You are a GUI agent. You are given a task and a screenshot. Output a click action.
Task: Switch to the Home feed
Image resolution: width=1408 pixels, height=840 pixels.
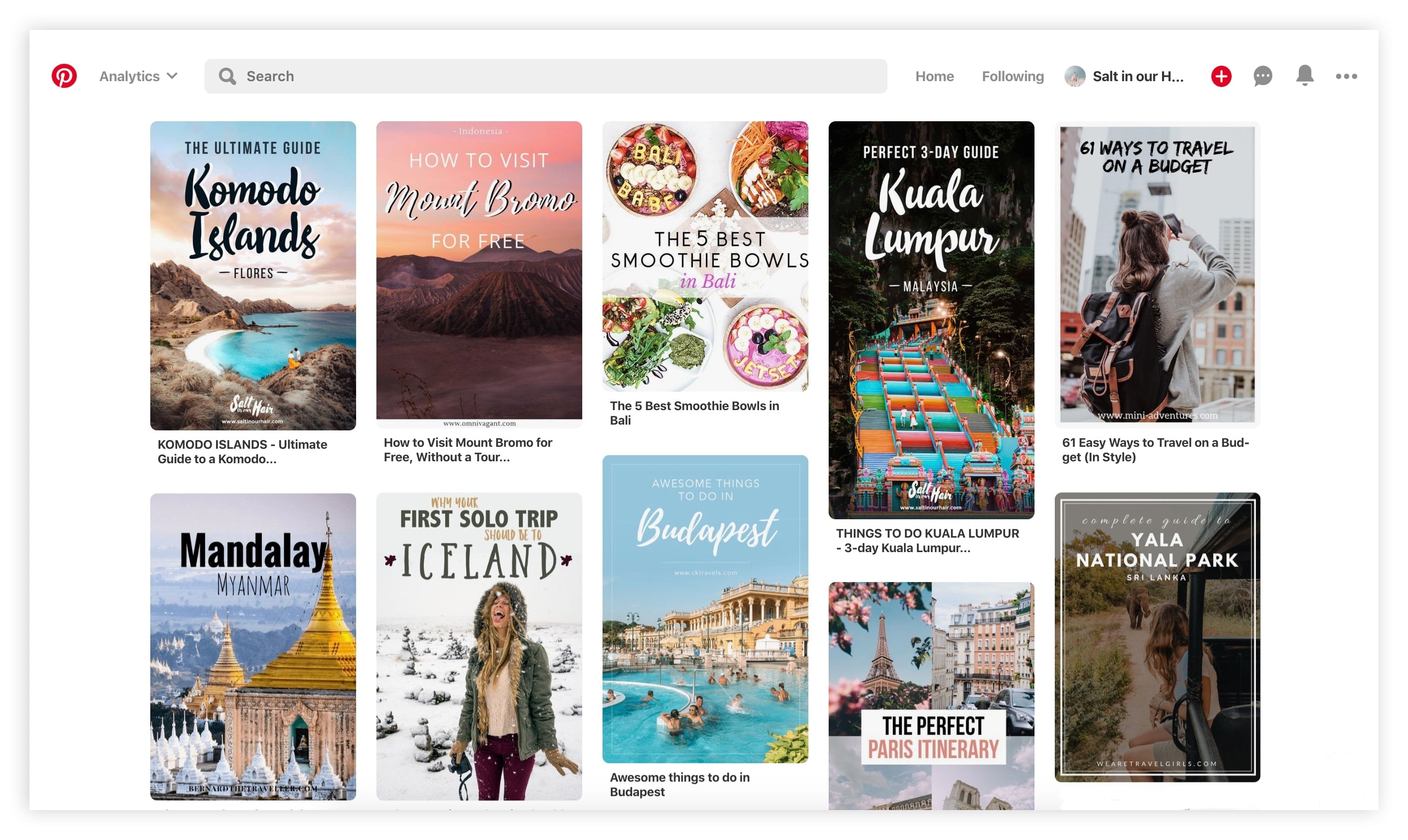[934, 76]
